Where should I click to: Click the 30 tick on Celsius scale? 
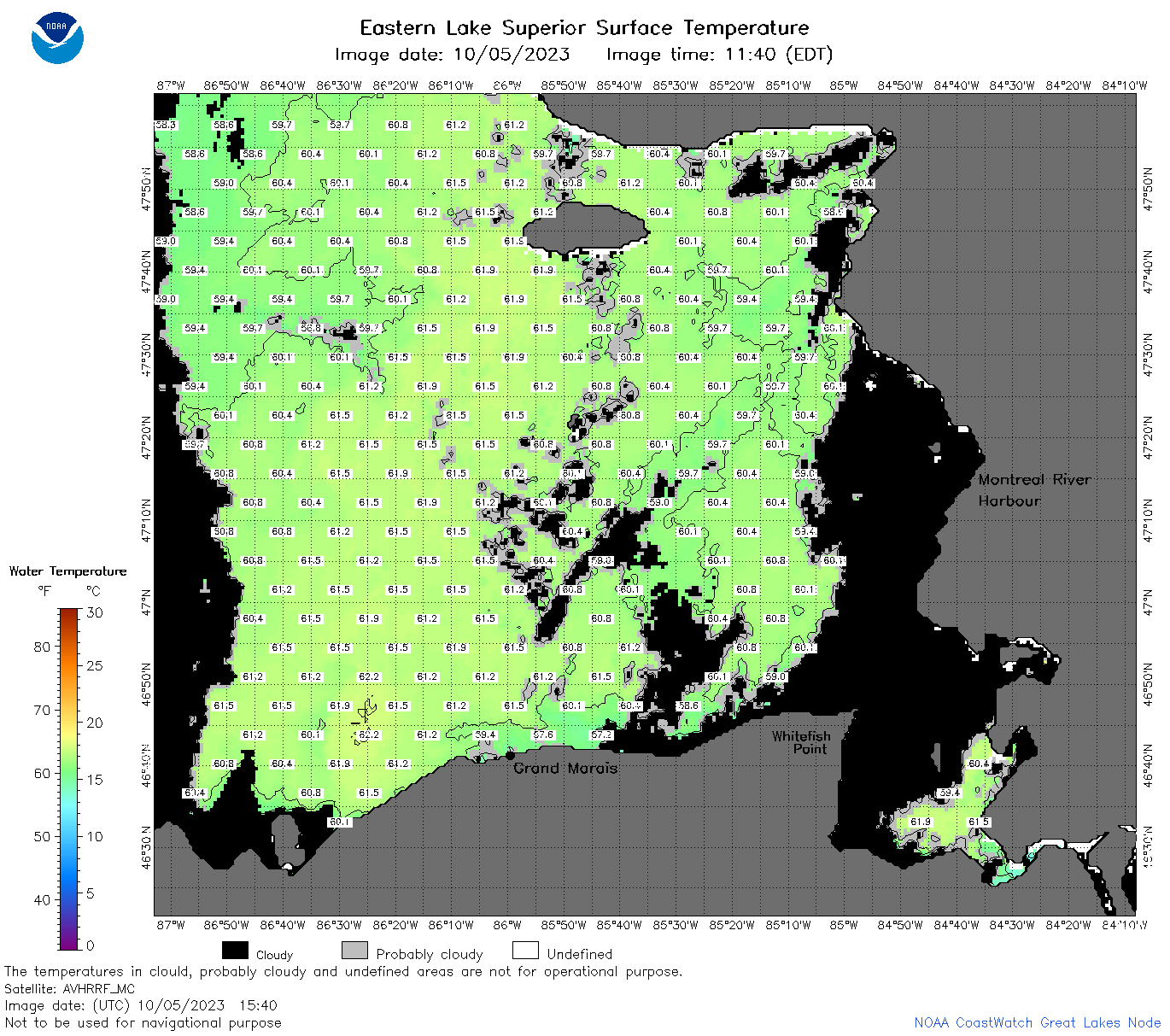(95, 612)
